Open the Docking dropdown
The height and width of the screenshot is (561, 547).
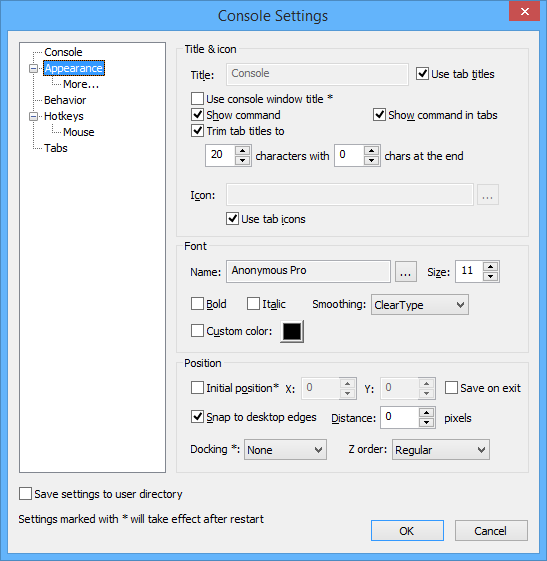click(285, 450)
